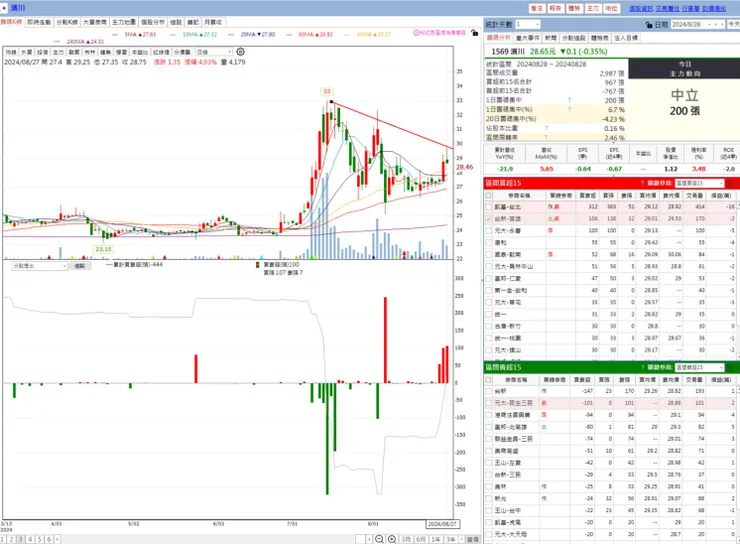Screen dimensions: 740x544
Task: Zoom in the chart with the plus magnifier
Action: coord(392,539)
